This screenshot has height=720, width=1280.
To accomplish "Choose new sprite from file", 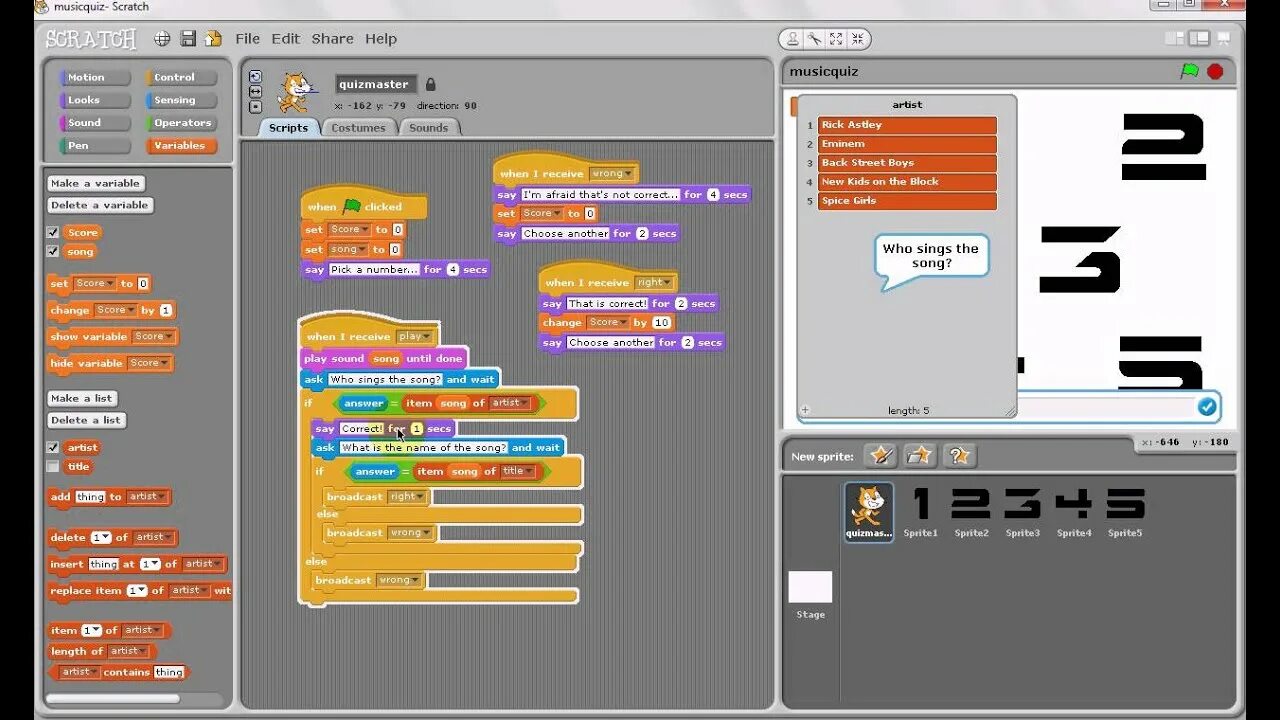I will coord(920,456).
